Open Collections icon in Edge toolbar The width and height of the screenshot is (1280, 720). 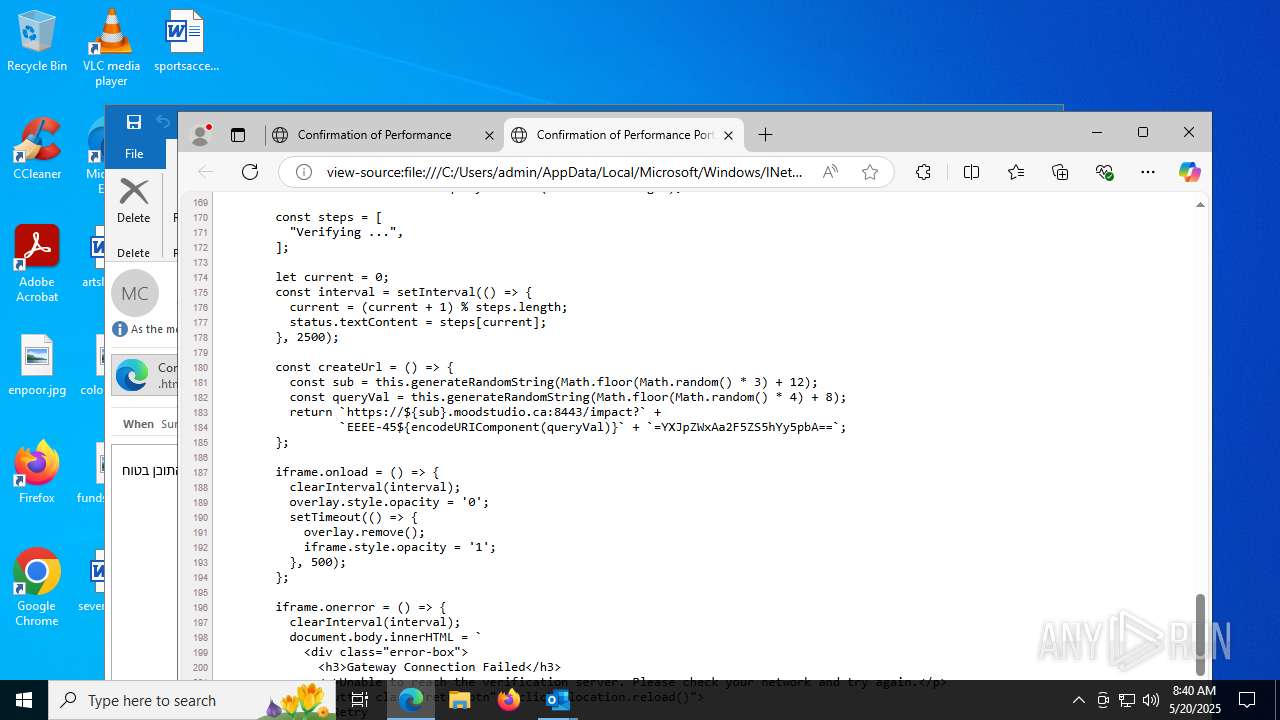1060,172
